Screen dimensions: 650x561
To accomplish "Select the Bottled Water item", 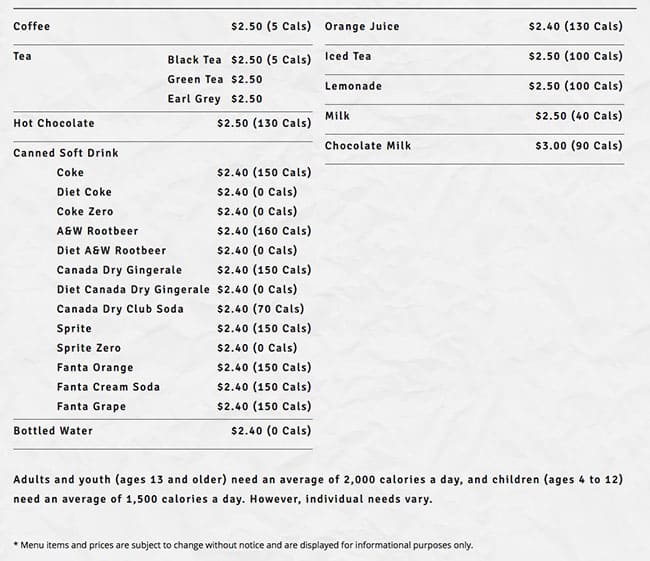I will pos(53,431).
